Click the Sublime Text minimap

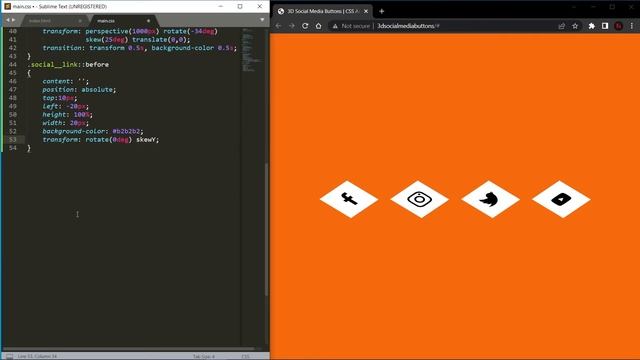[x=251, y=50]
